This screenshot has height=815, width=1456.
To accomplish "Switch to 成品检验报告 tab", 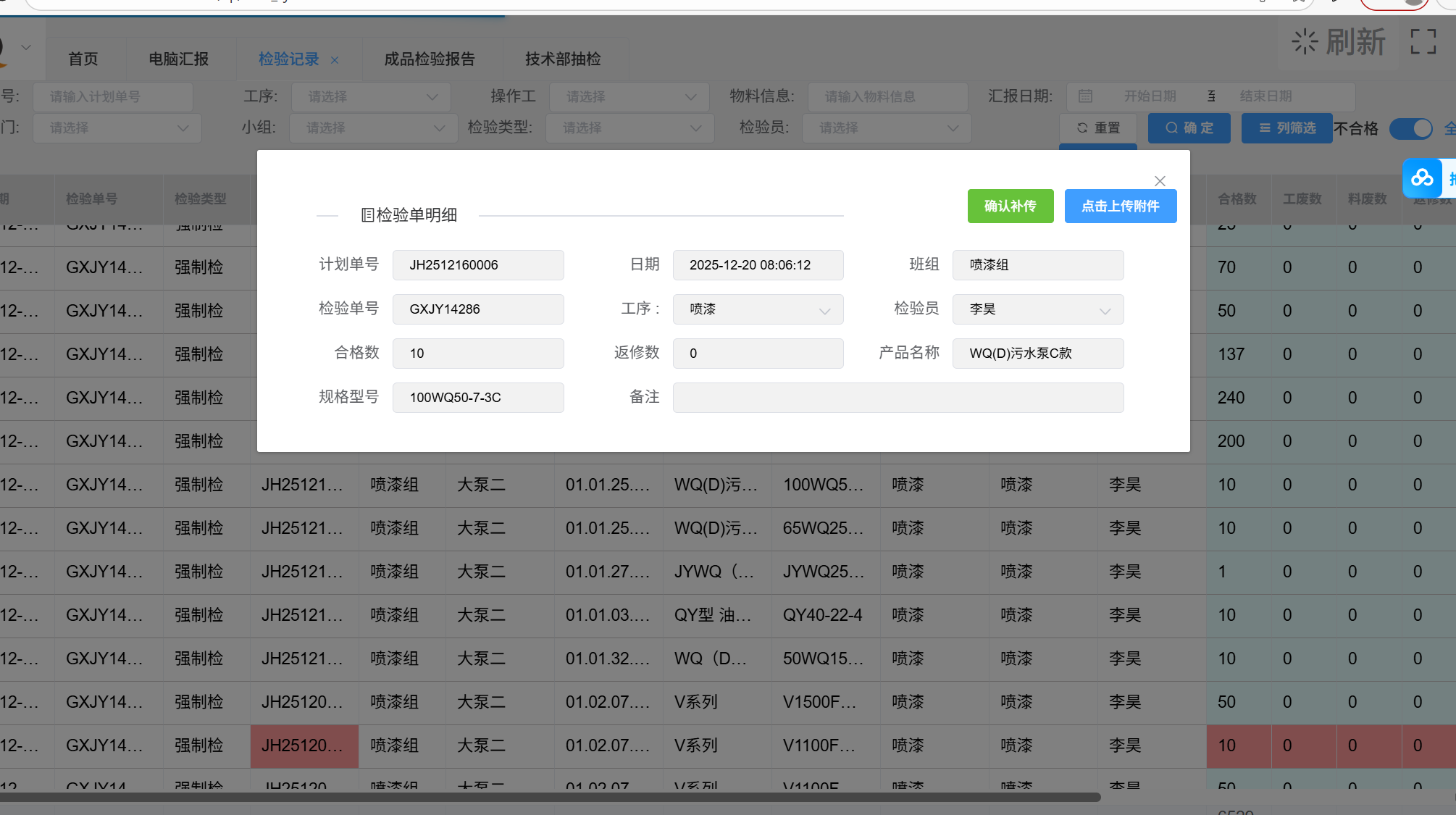I will pyautogui.click(x=429, y=59).
